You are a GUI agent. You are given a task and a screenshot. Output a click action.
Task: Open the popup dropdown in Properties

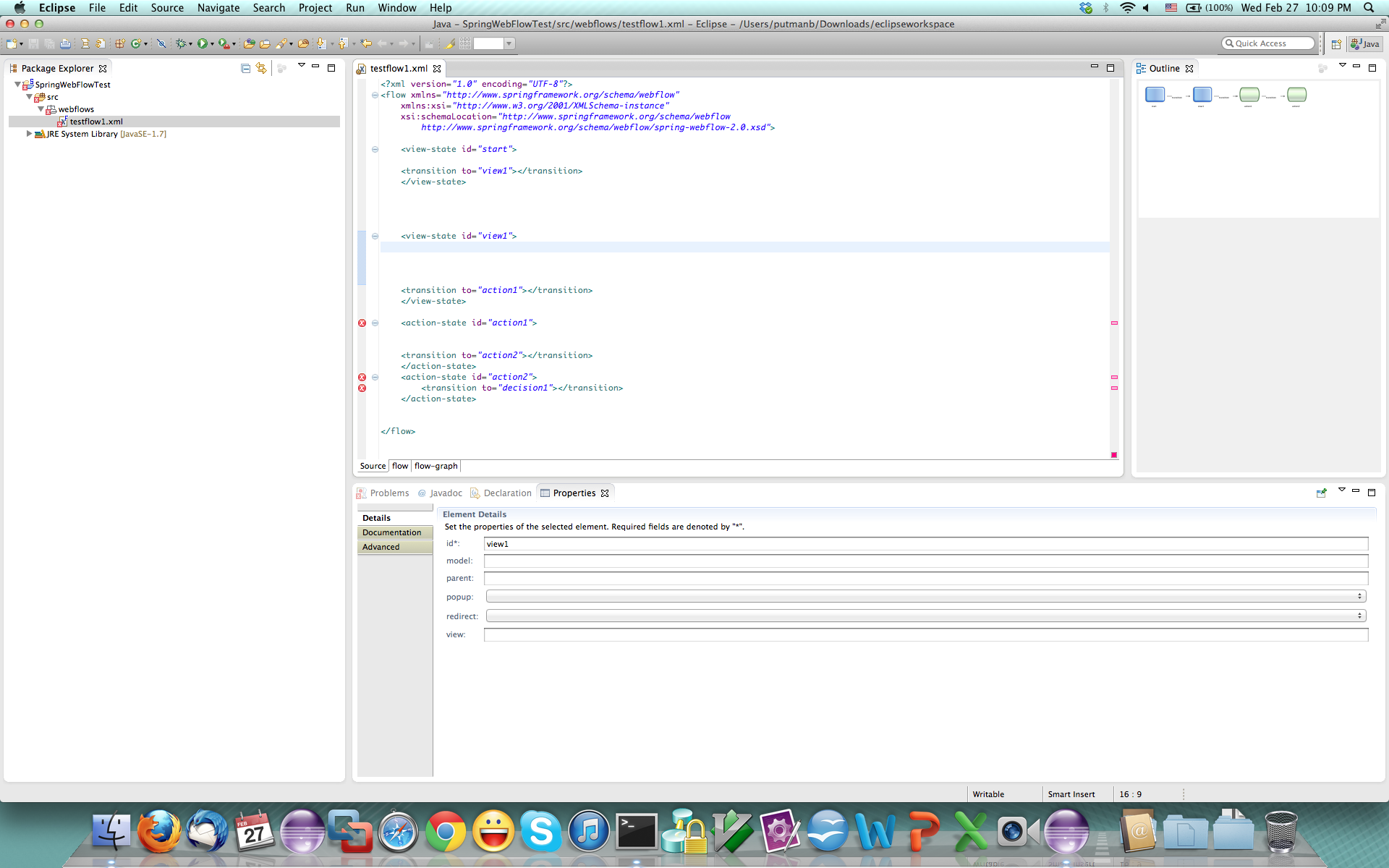926,597
